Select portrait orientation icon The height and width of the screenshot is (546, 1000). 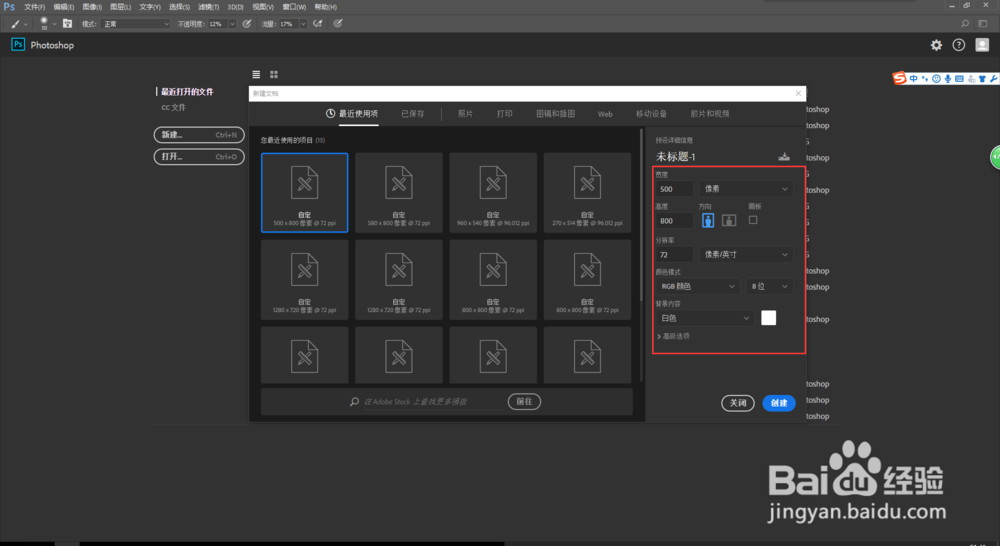[x=708, y=220]
